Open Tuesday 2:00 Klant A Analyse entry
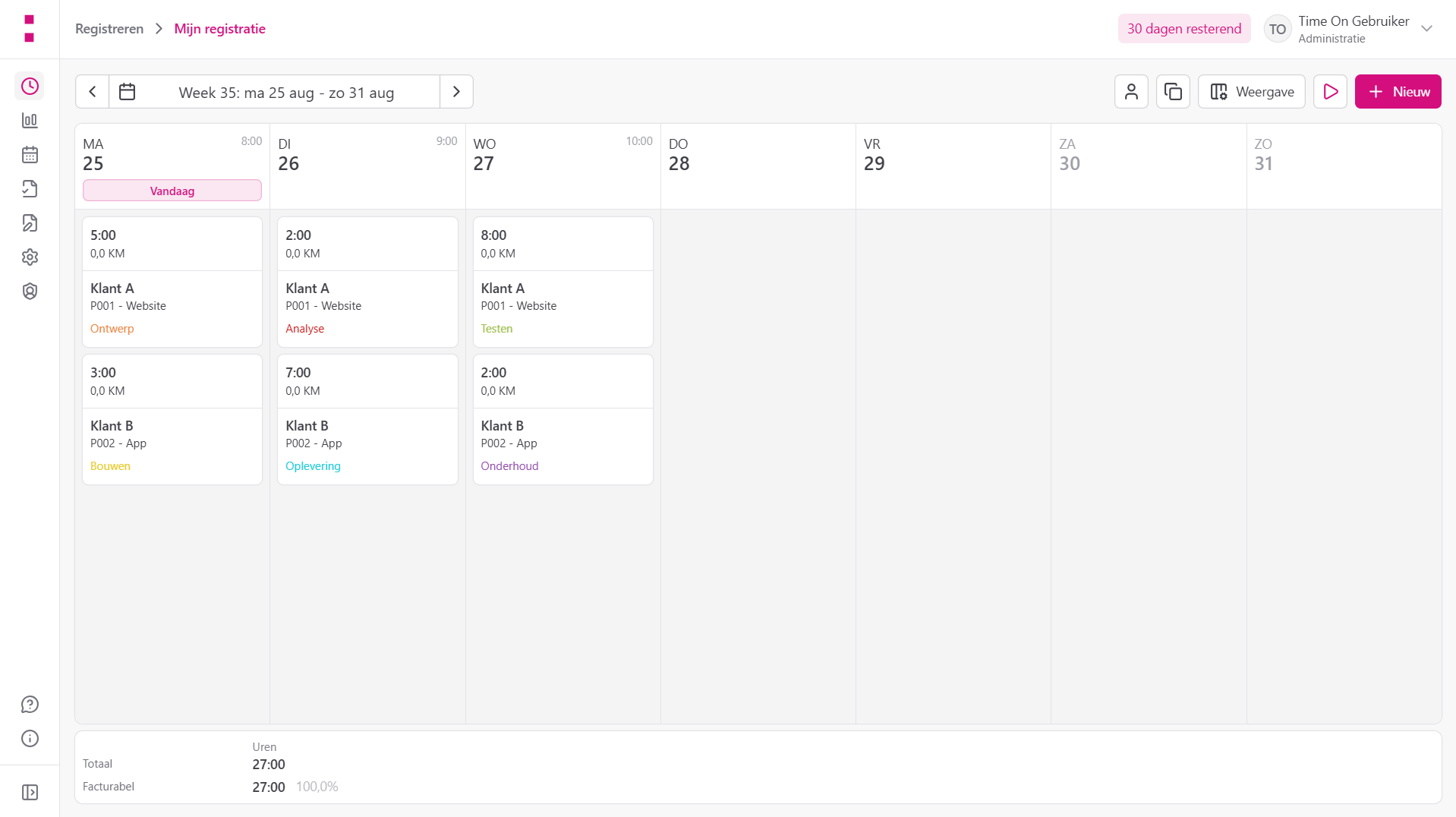 (x=367, y=282)
